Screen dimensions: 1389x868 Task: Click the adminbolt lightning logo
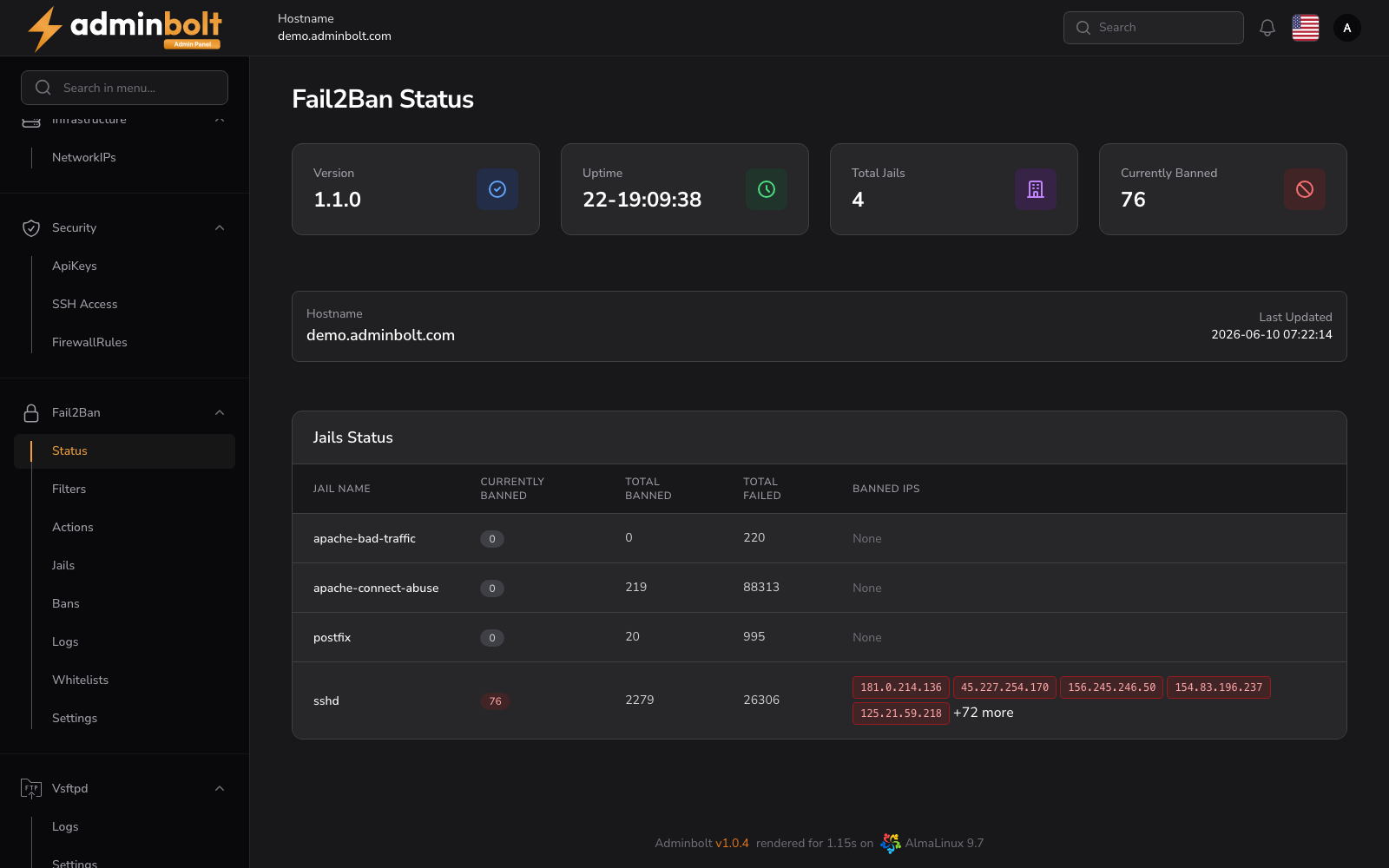124,28
